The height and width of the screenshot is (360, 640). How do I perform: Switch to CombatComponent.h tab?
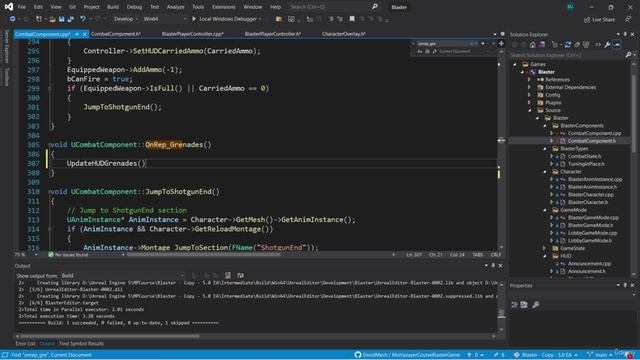pyautogui.click(x=116, y=34)
